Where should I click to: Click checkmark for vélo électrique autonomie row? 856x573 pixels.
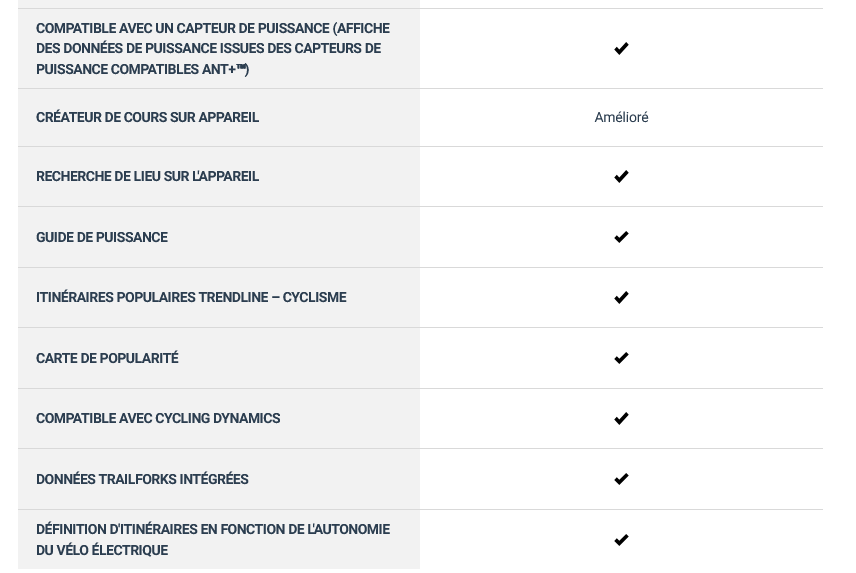pos(621,540)
